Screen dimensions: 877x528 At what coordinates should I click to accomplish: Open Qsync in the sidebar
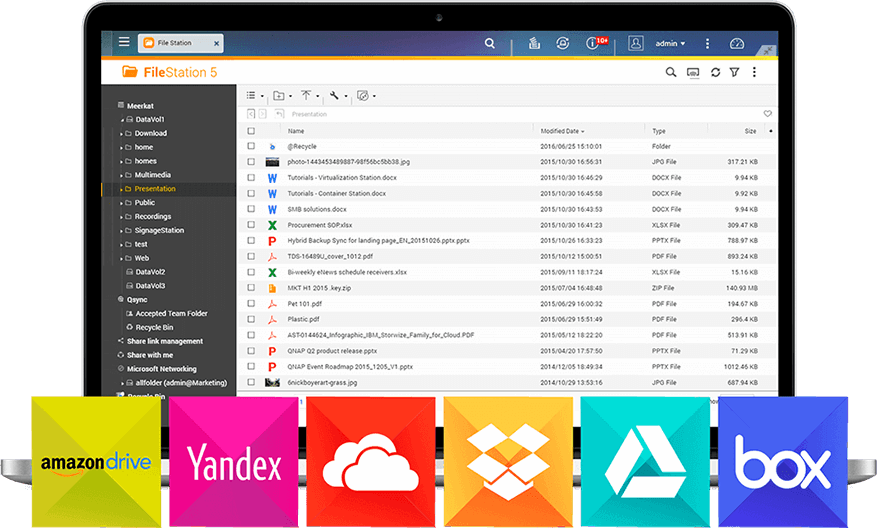(137, 299)
